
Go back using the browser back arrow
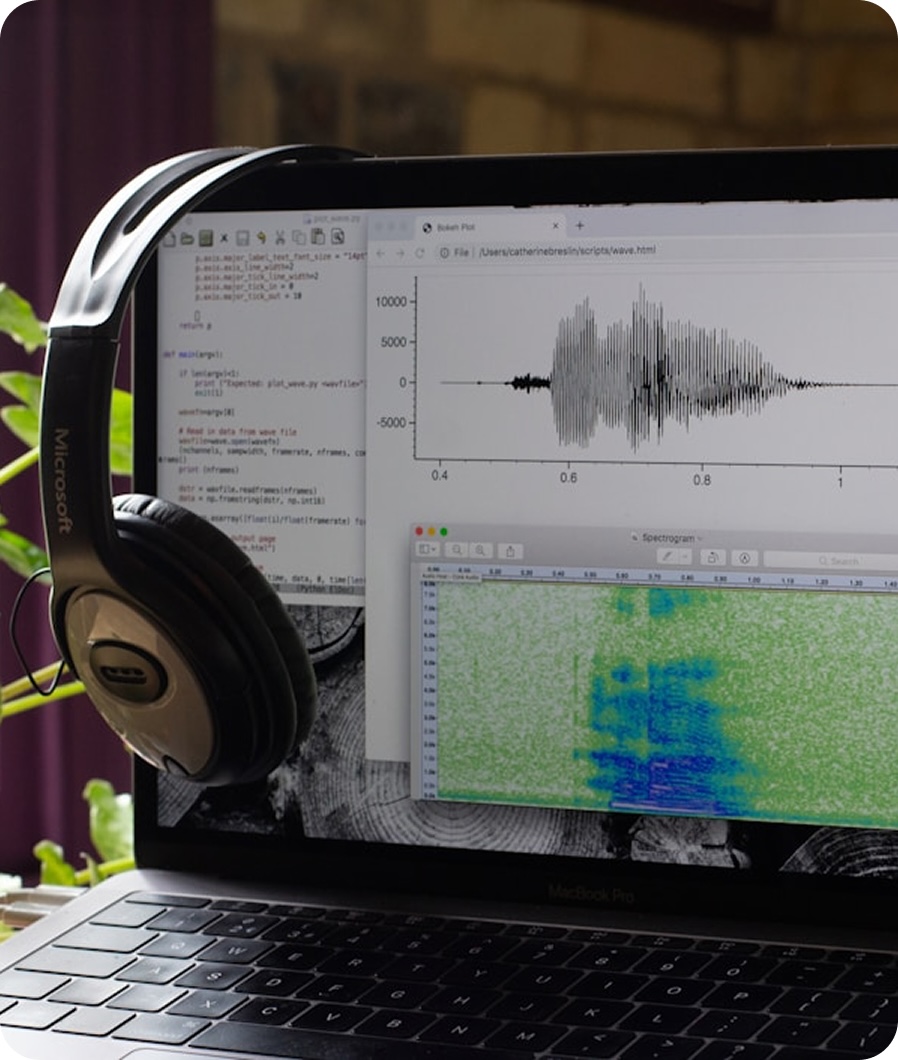click(x=380, y=253)
